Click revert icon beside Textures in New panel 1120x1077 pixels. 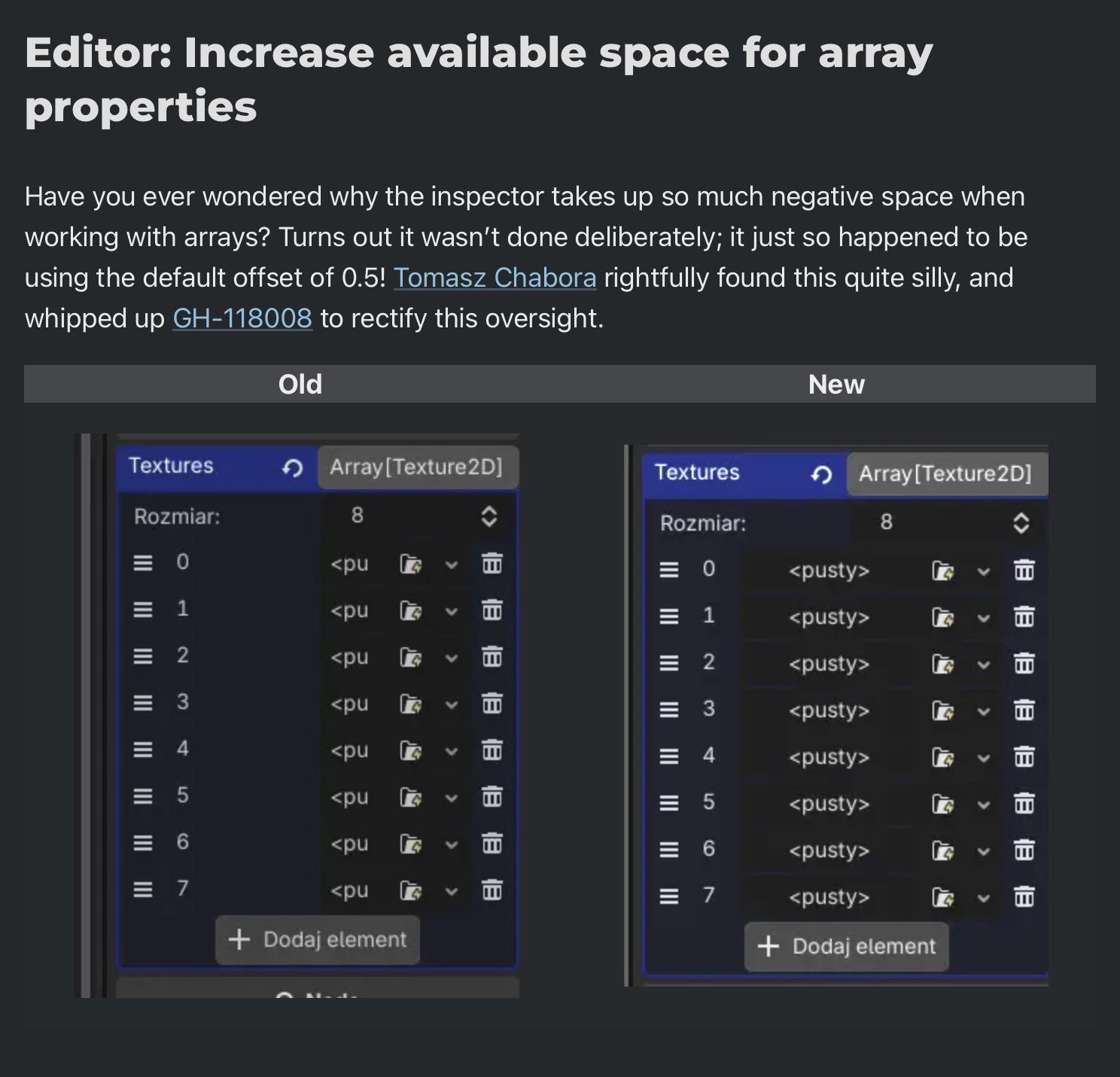click(822, 474)
